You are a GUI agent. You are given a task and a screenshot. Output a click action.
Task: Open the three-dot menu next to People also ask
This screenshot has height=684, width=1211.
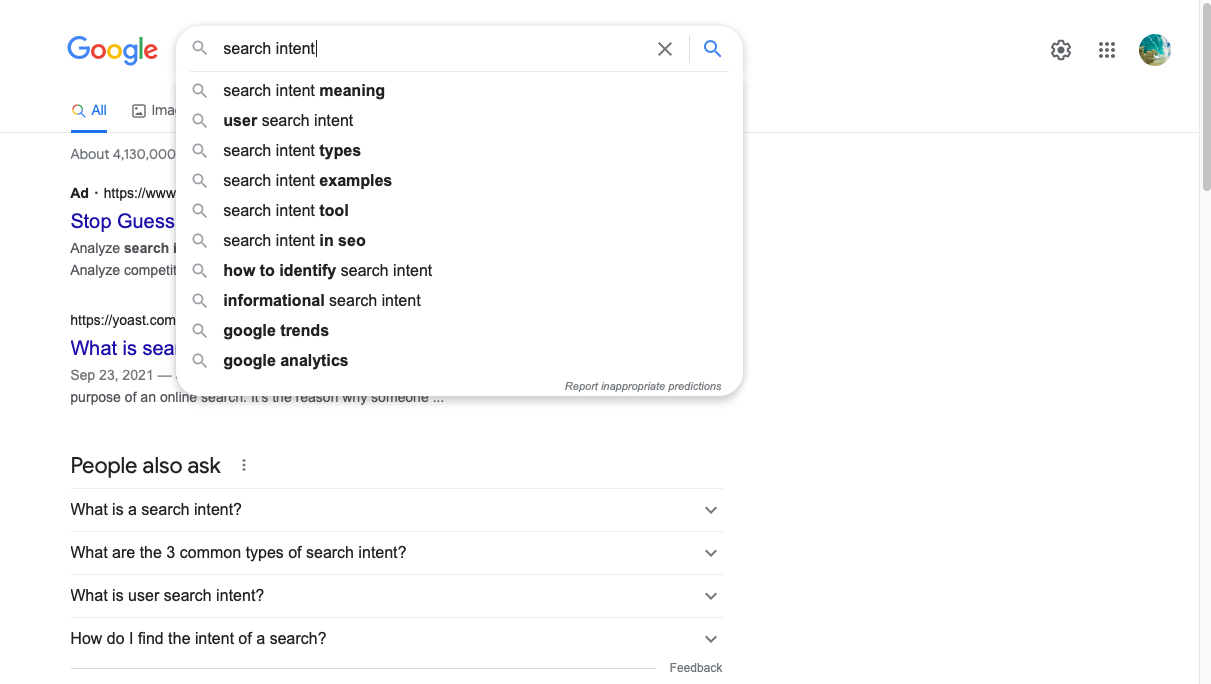click(243, 464)
